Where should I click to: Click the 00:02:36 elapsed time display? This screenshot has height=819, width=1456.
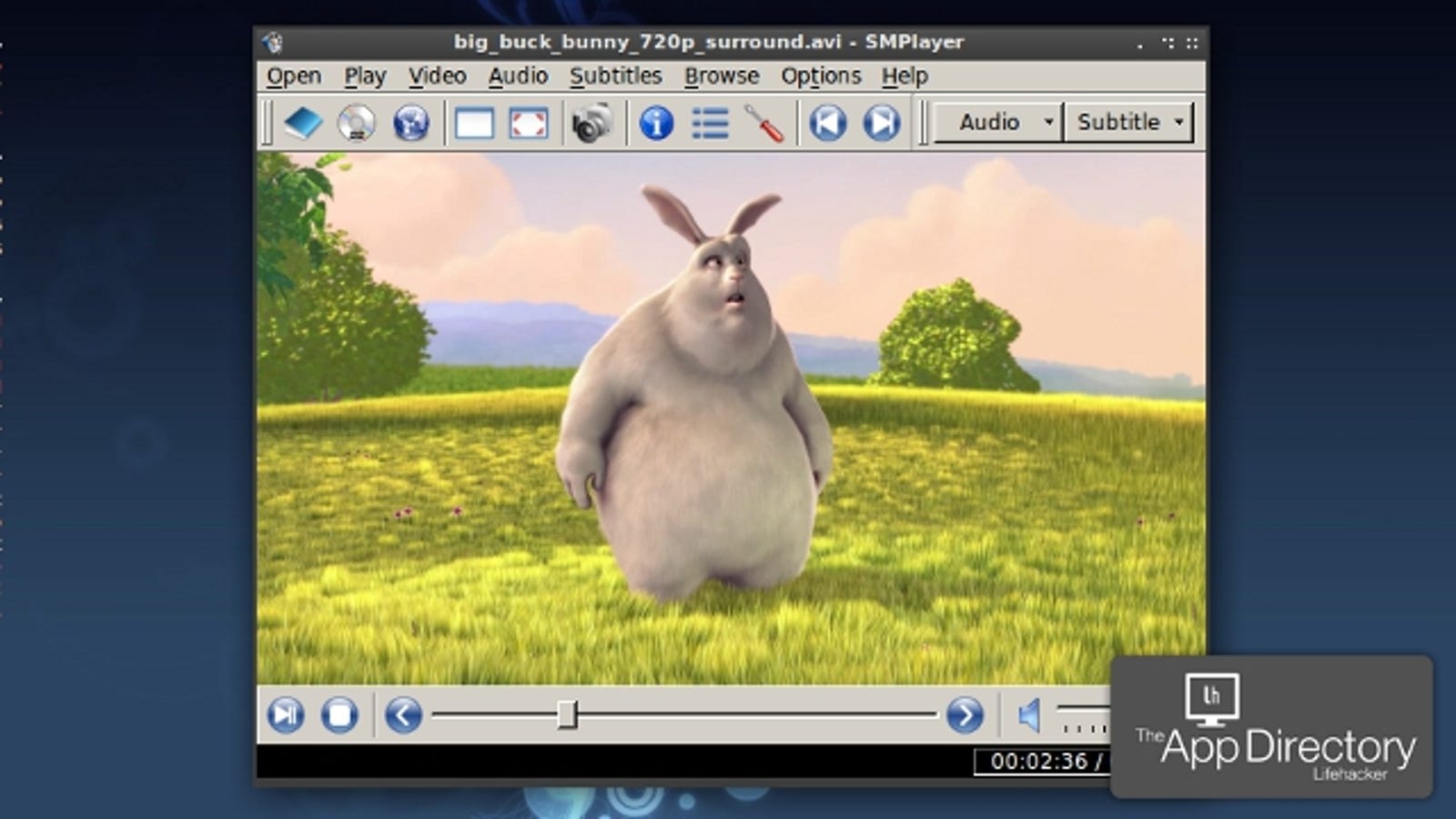[x=1039, y=762]
